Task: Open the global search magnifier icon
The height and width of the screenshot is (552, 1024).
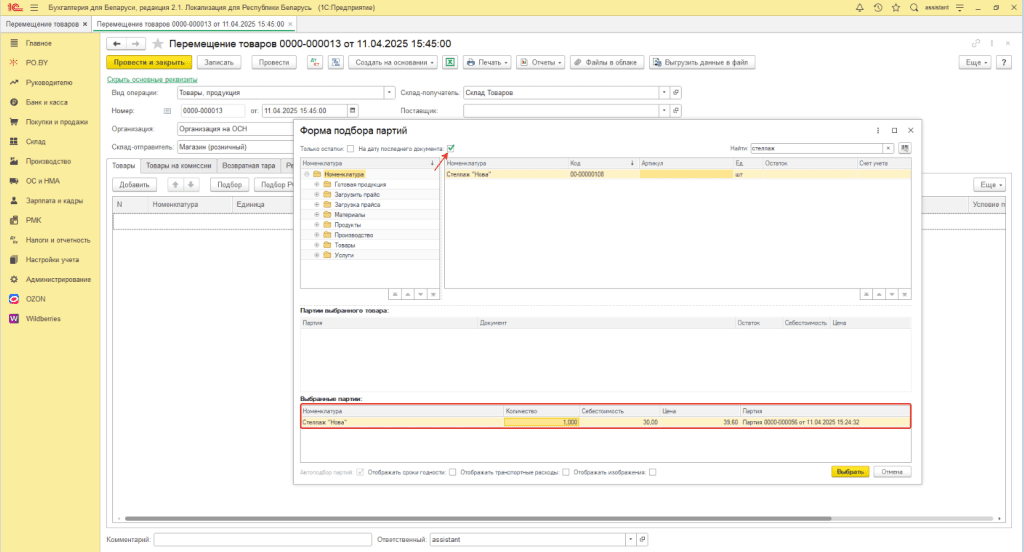Action: coord(914,8)
